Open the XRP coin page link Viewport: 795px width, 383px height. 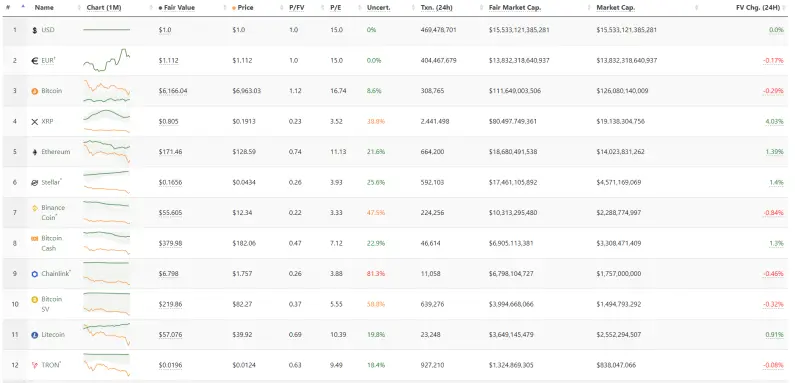click(x=48, y=122)
